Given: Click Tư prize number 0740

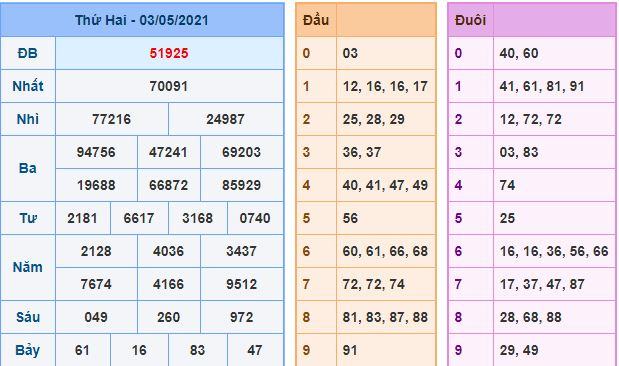Looking at the screenshot, I should [x=255, y=218].
